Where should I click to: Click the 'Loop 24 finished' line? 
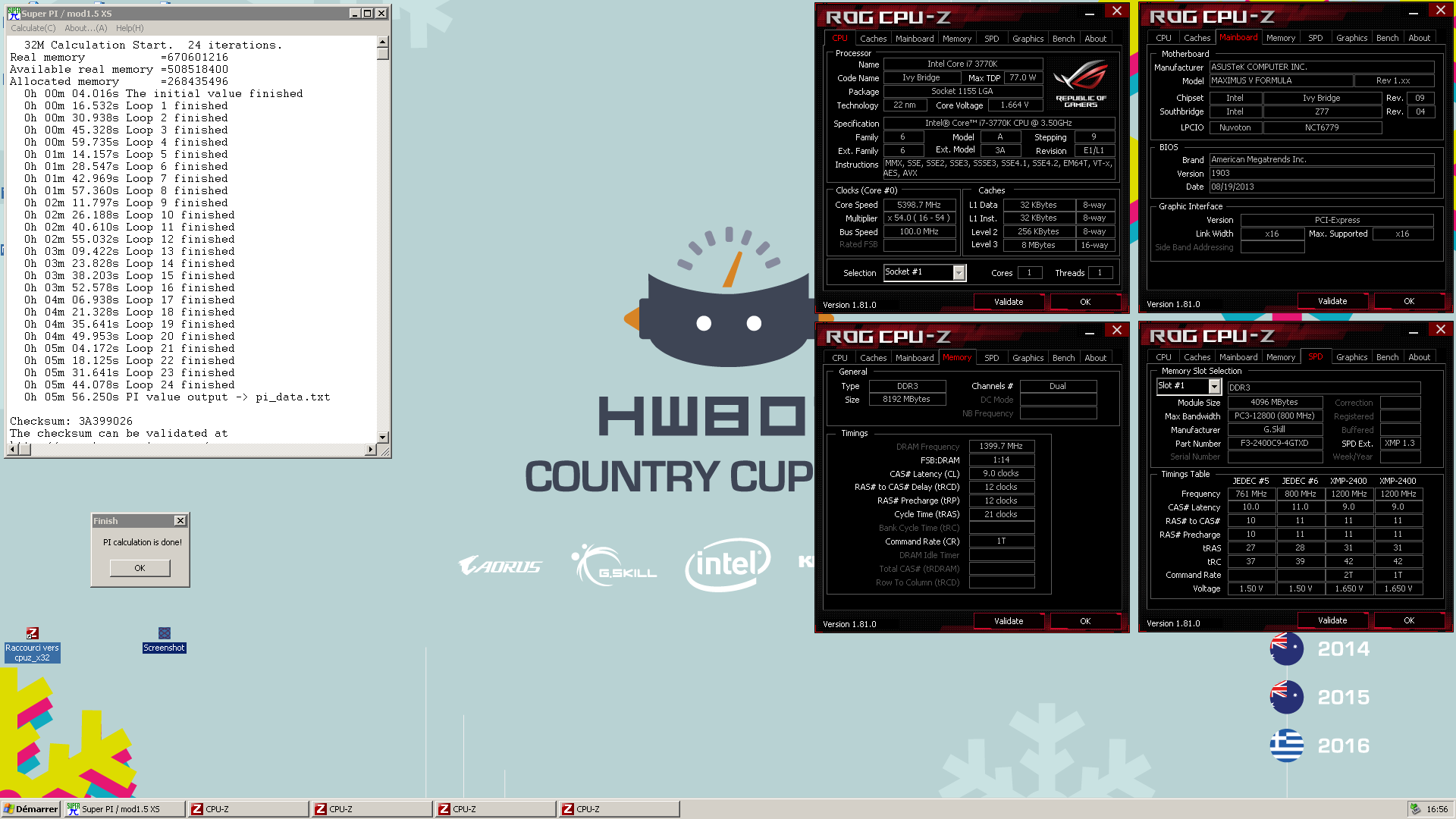point(129,384)
